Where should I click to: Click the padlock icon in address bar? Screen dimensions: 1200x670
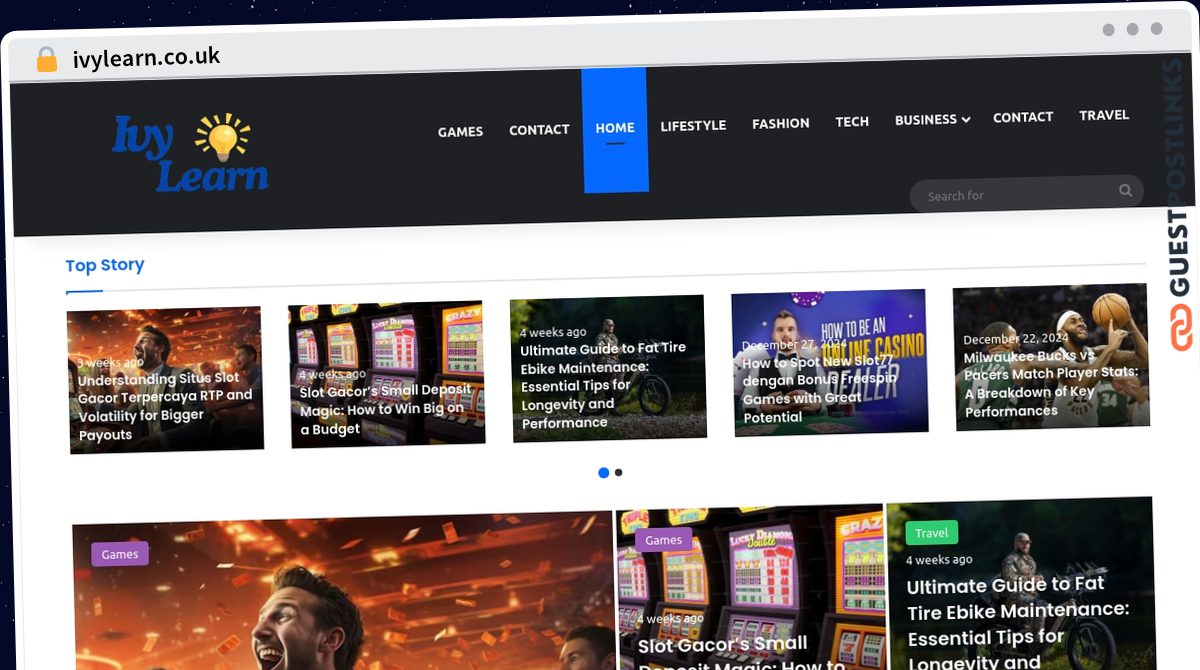click(x=46, y=59)
